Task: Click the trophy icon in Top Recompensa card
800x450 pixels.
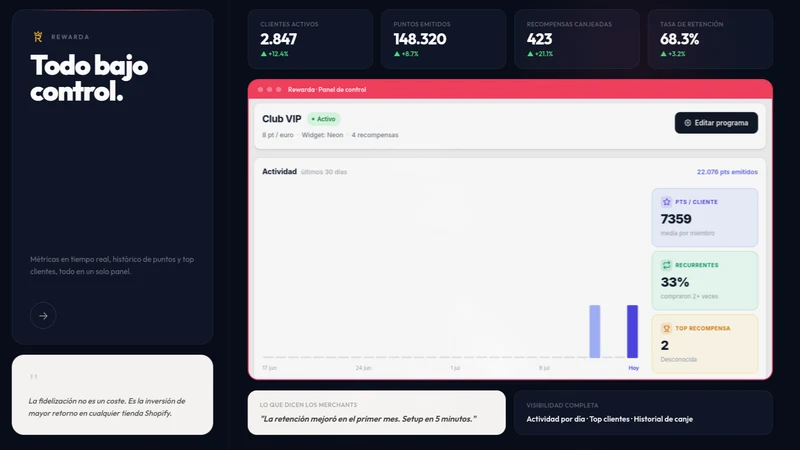Action: coord(666,328)
